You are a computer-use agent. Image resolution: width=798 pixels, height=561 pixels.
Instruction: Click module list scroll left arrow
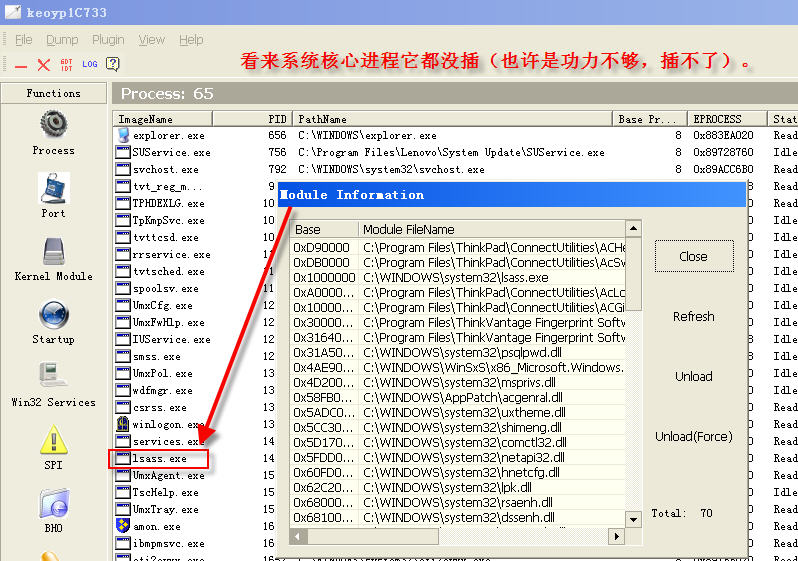[298, 536]
